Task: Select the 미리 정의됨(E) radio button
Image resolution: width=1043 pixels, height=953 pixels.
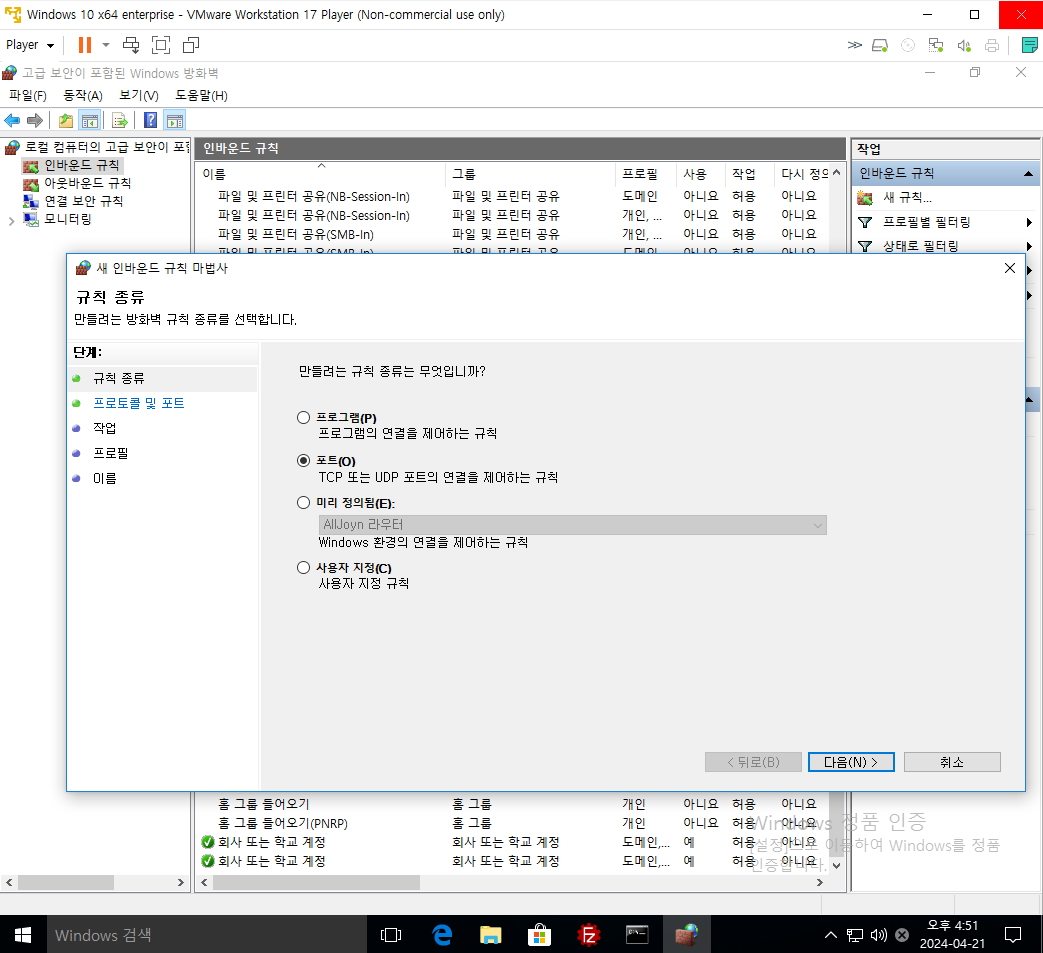Action: pos(303,503)
